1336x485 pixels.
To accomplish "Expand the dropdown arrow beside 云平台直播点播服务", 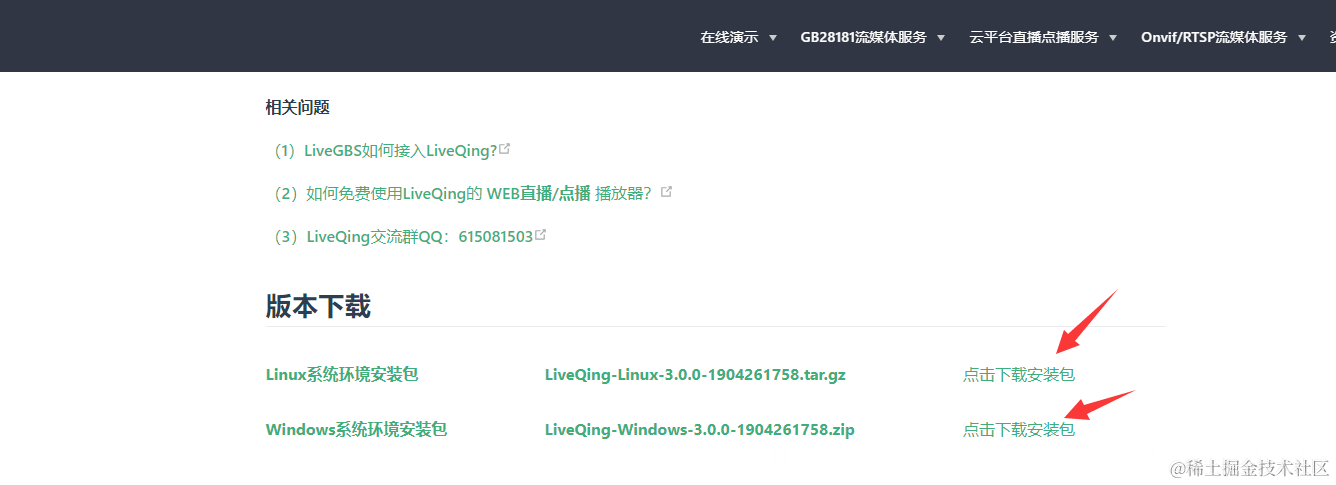I will 1112,38.
